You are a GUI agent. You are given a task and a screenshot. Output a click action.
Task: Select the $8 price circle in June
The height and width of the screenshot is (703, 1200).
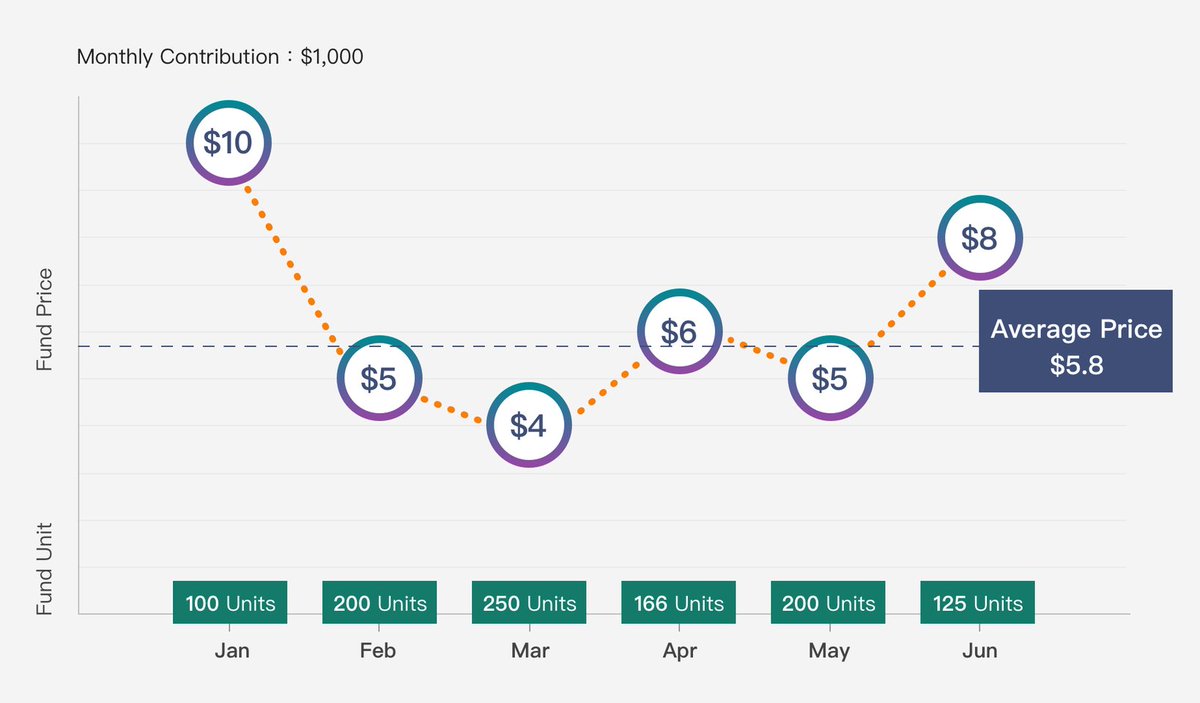(980, 238)
